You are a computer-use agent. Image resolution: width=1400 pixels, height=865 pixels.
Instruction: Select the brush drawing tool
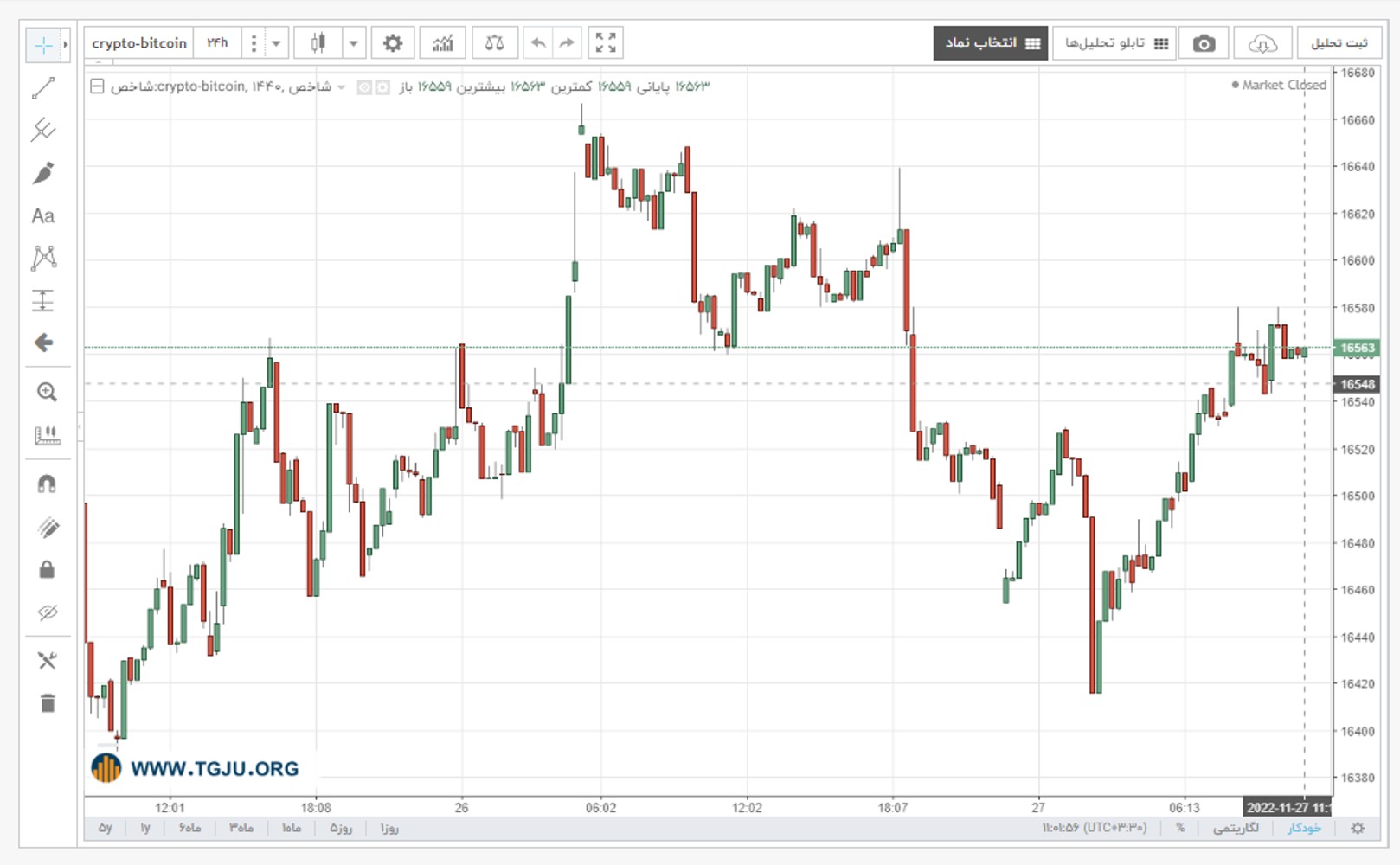click(43, 173)
